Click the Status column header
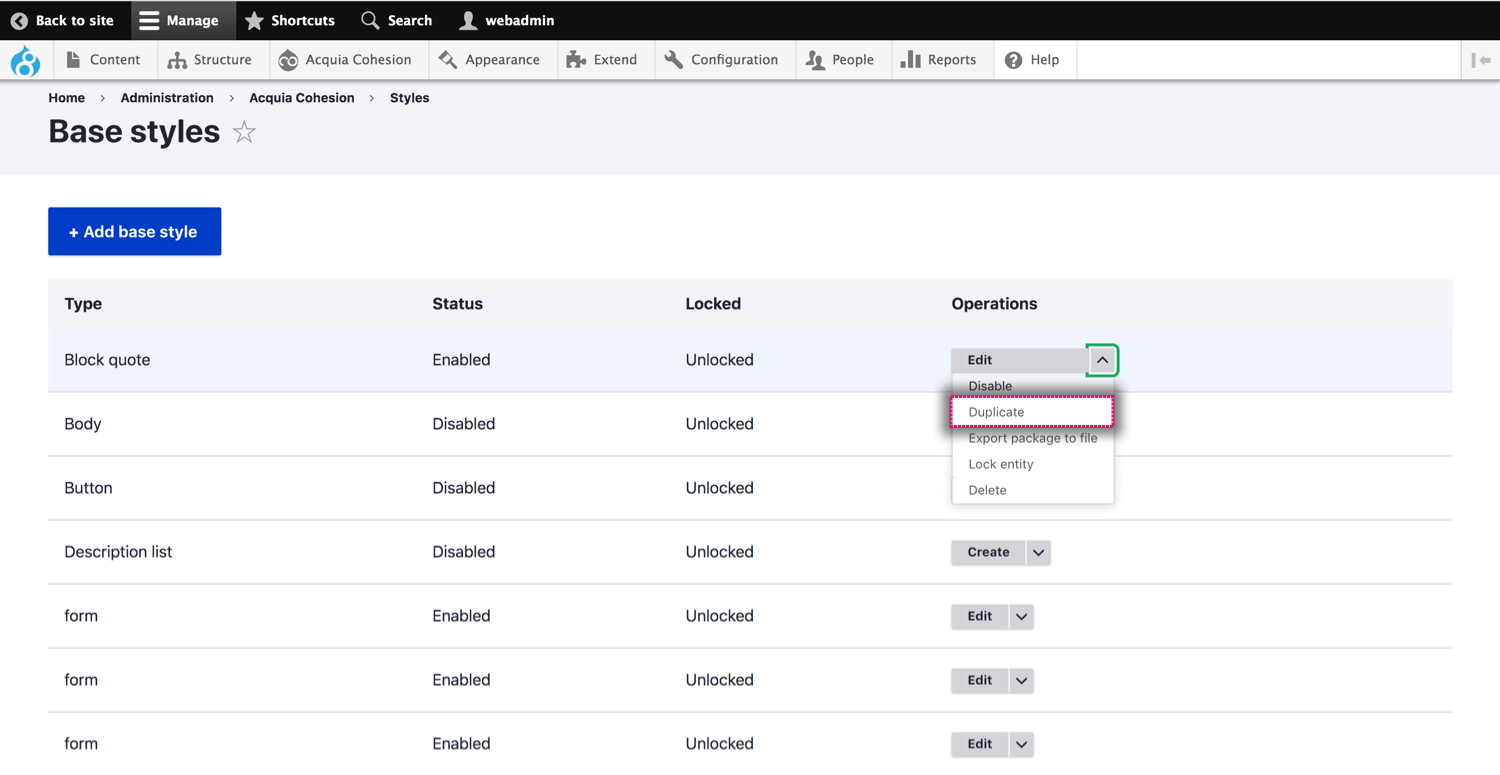This screenshot has width=1500, height=775. (x=457, y=304)
